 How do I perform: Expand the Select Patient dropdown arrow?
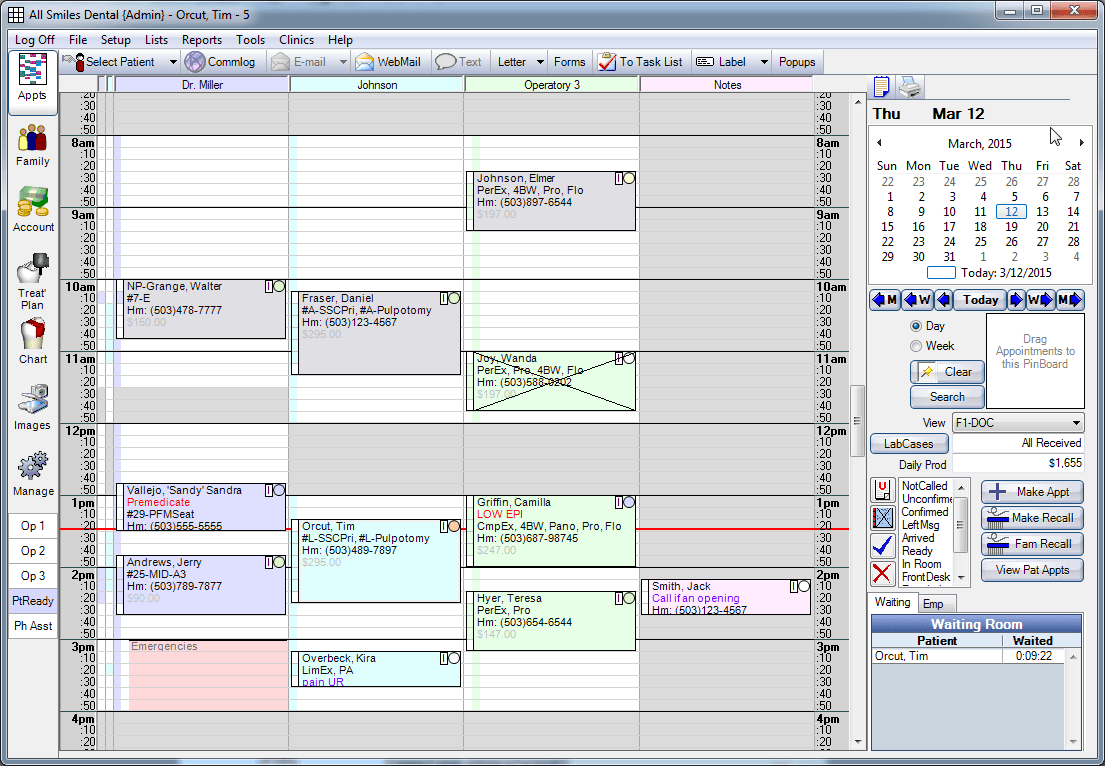click(x=172, y=62)
